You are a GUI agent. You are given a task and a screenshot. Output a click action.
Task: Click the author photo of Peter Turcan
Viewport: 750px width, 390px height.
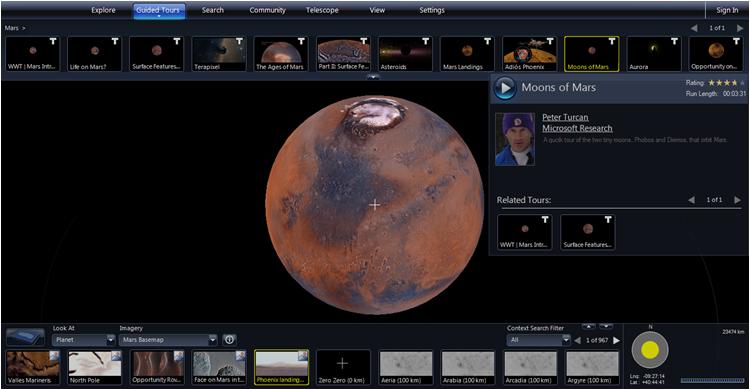515,139
